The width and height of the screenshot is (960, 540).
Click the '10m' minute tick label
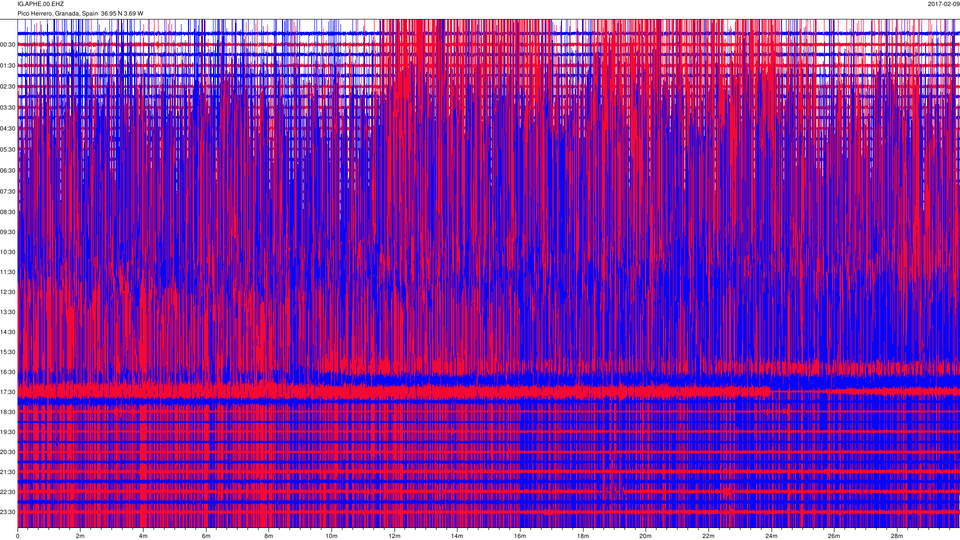pos(331,536)
